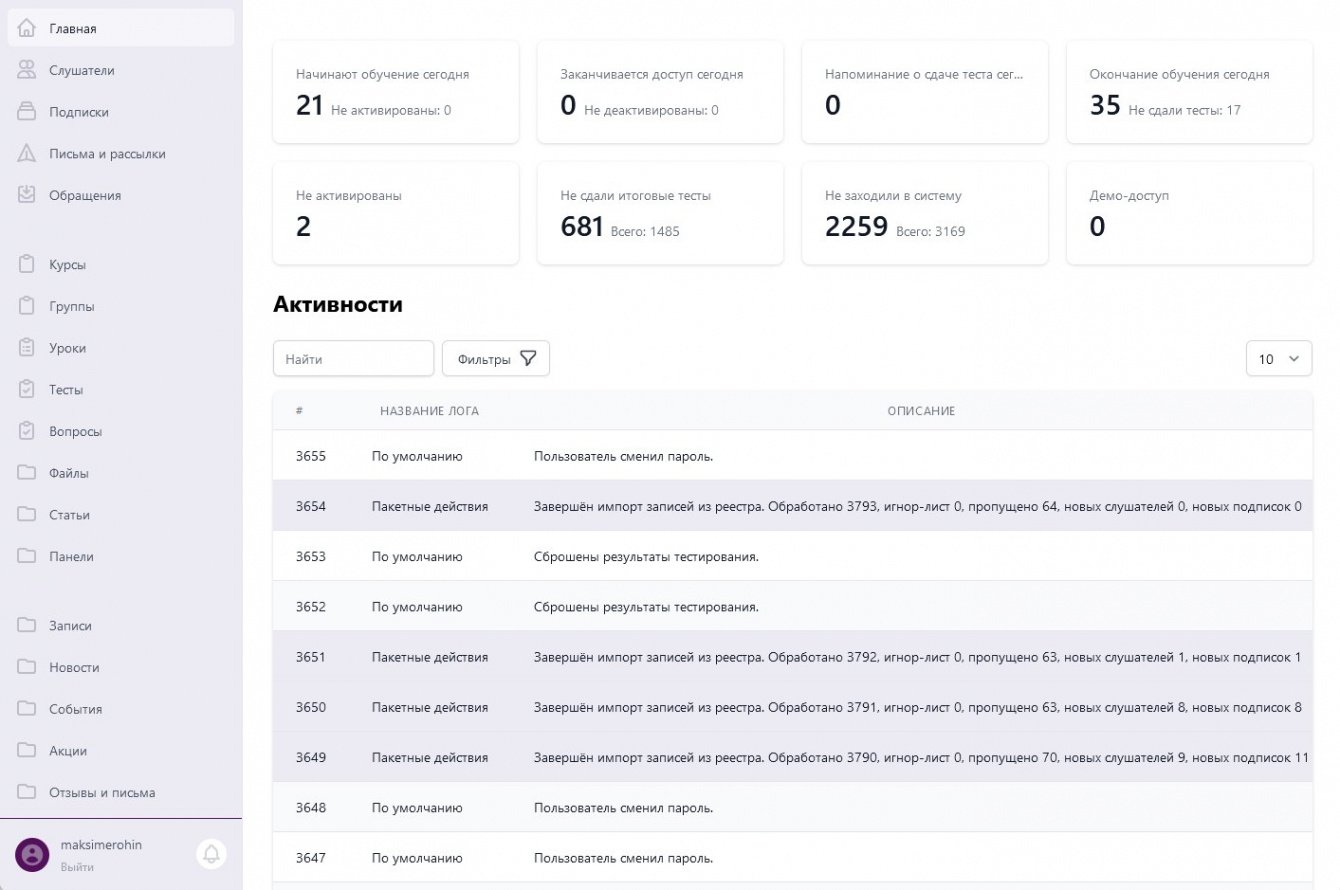Select the Группы icon in sidebar
Viewport: 1340px width, 890px height.
(28, 306)
